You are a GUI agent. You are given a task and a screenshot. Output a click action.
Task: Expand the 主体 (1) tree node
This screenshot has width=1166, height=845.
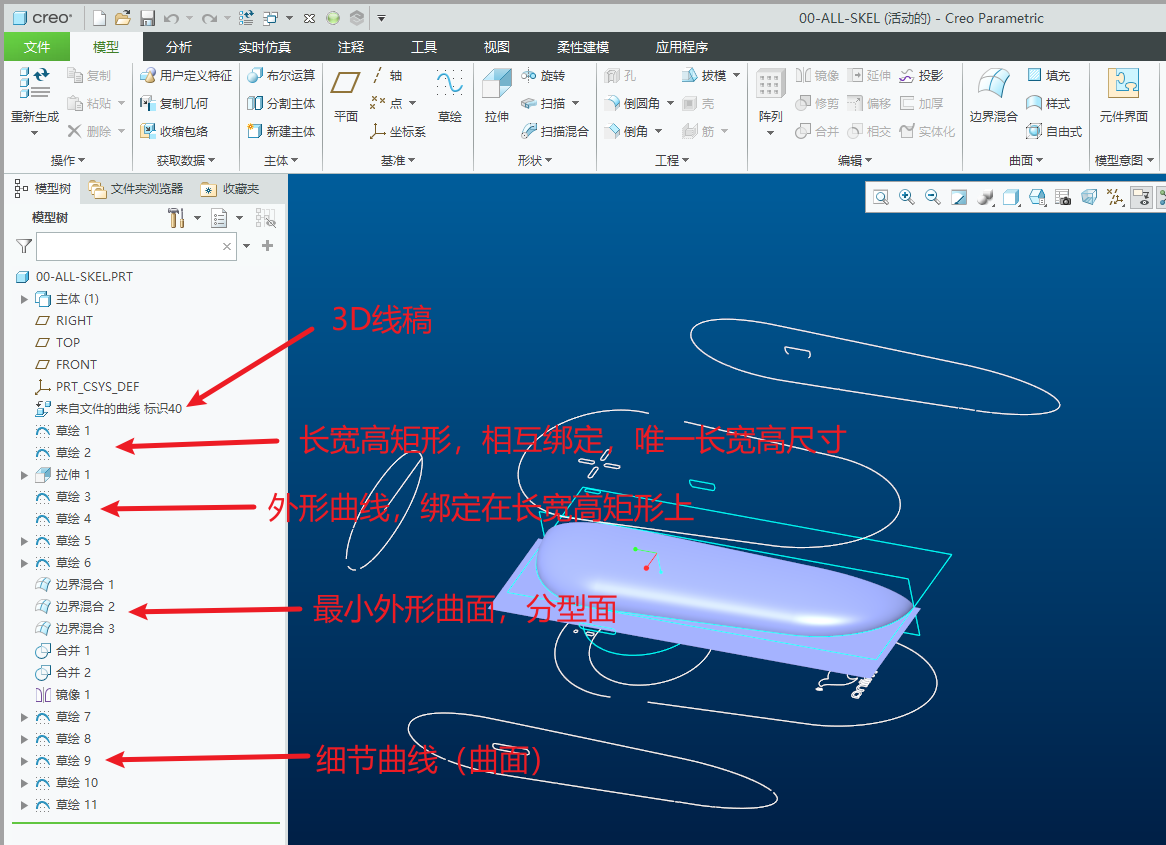pos(24,299)
